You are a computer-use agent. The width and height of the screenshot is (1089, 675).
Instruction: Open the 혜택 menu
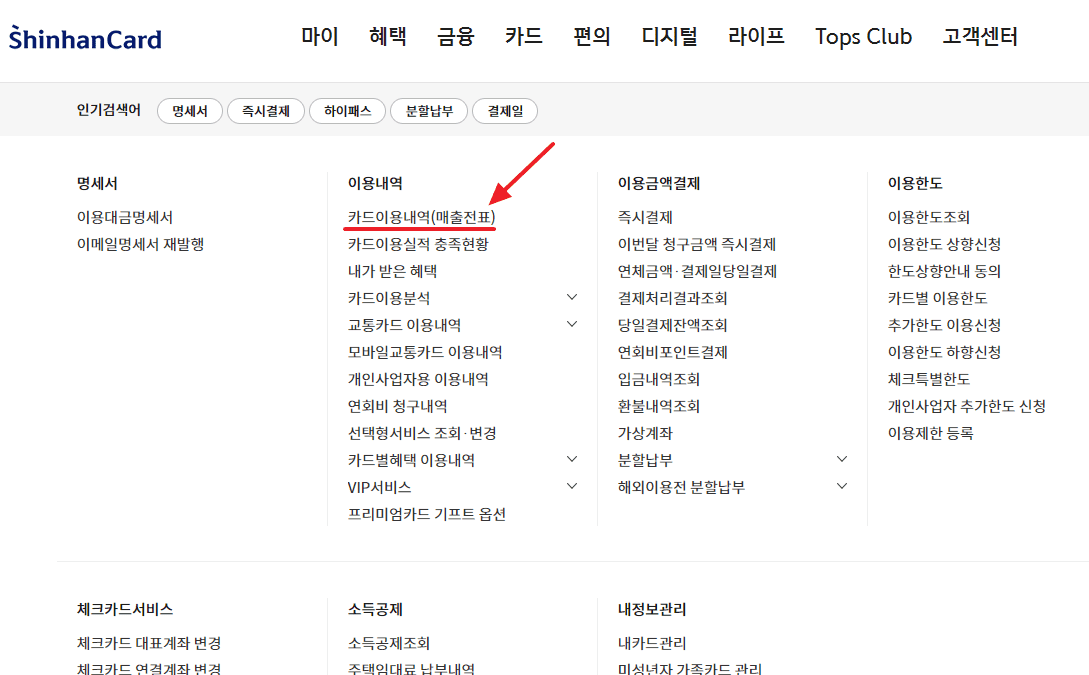pyautogui.click(x=387, y=36)
